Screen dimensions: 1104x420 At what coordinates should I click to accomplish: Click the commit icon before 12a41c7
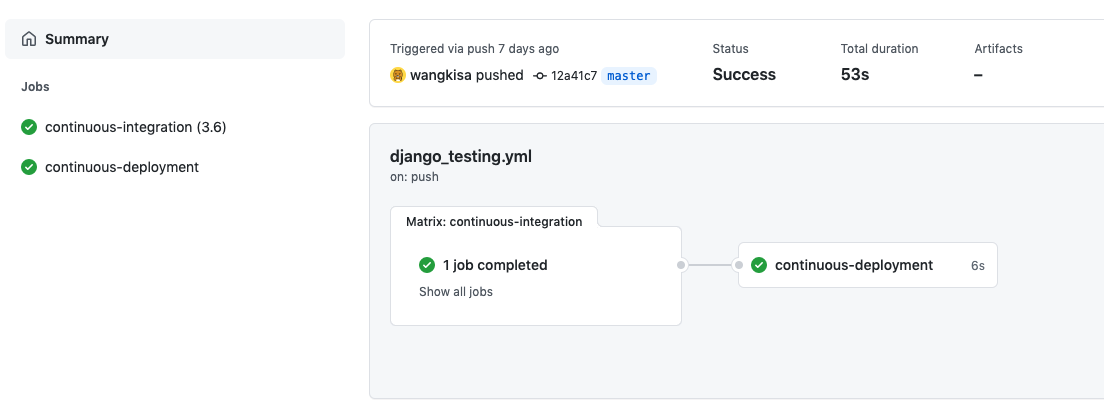[540, 75]
